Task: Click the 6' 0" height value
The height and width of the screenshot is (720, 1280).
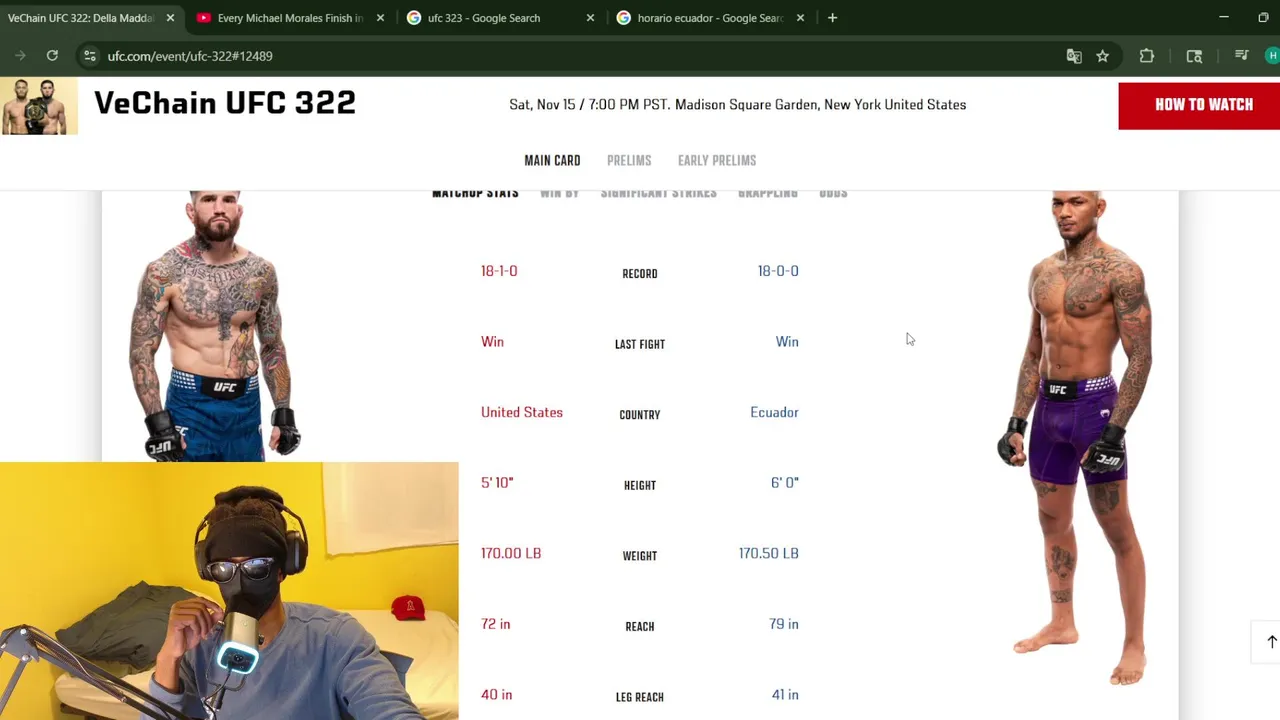Action: tap(785, 483)
